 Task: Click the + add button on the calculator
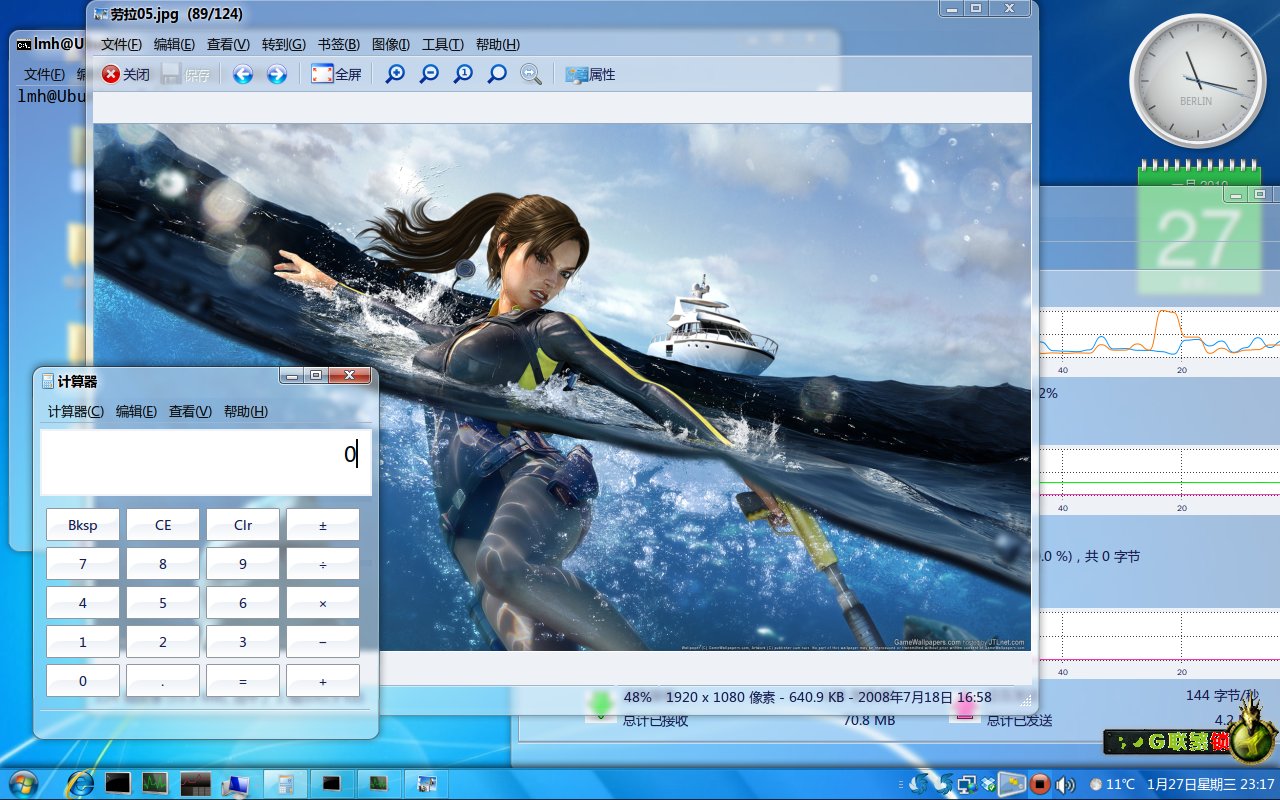coord(323,681)
